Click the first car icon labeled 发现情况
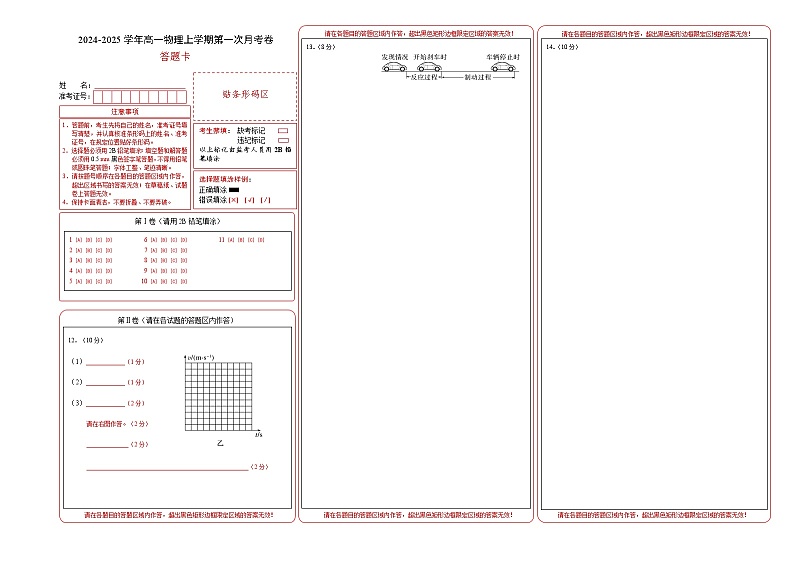The image size is (794, 562). (x=395, y=68)
